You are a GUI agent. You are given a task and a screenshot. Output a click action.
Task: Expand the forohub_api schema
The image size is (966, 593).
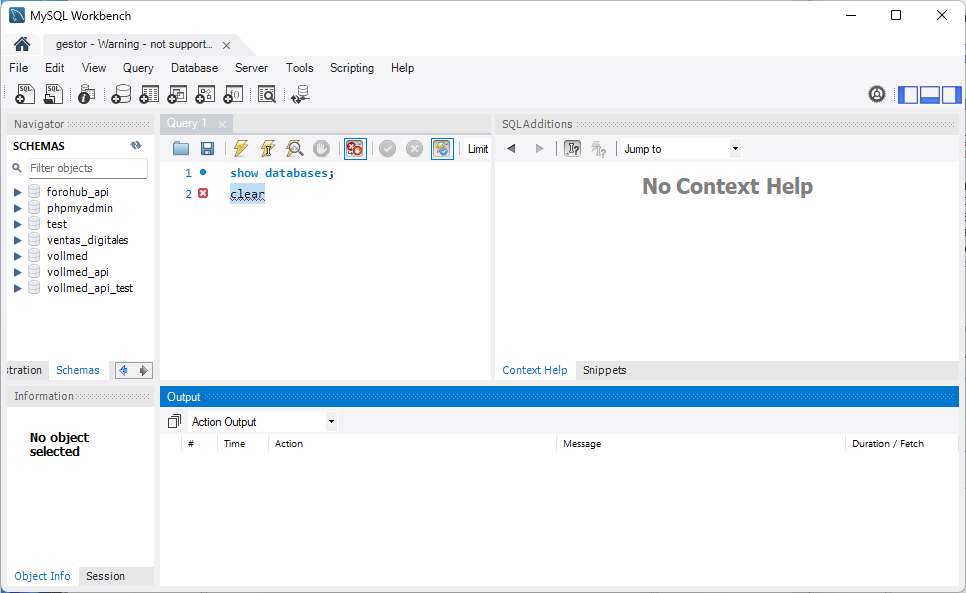(18, 192)
